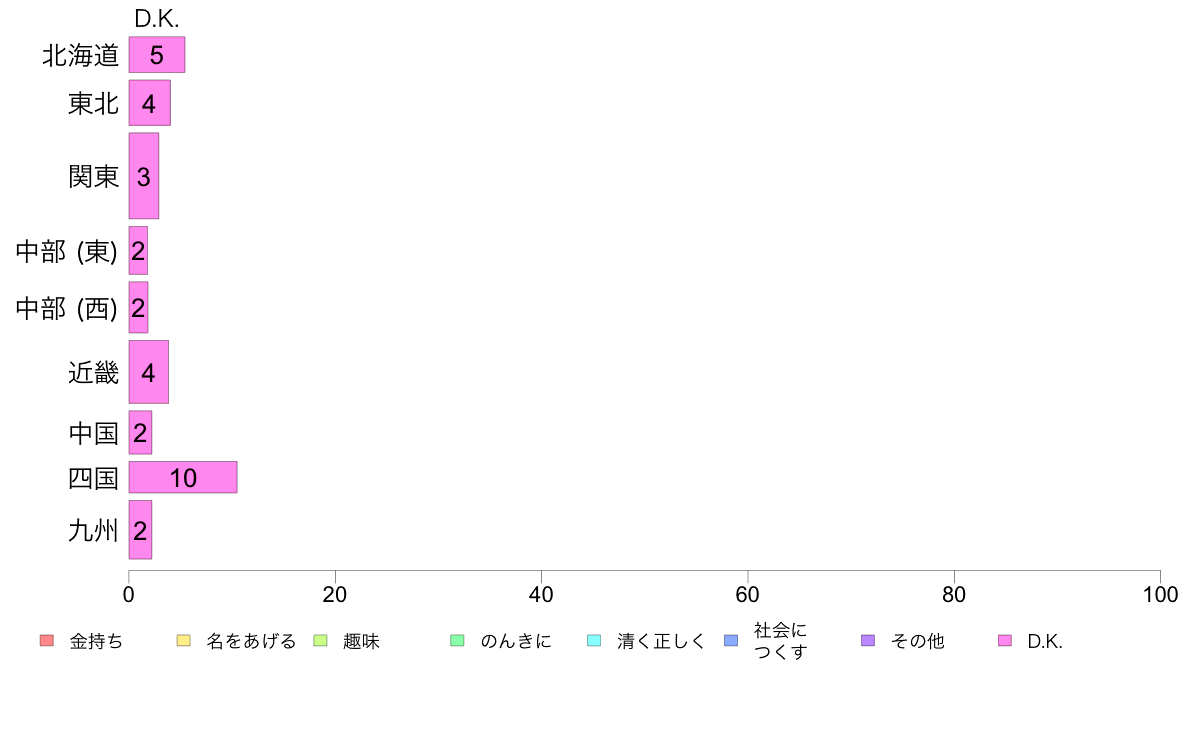Image resolution: width=1188 pixels, height=736 pixels.
Task: Select the 四国 bar showing 10
Action: click(x=183, y=478)
